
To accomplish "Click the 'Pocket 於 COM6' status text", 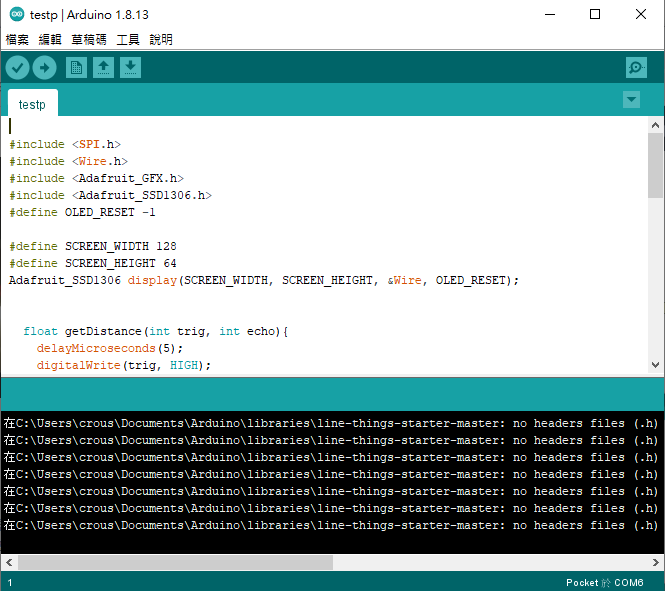I will [x=604, y=583].
